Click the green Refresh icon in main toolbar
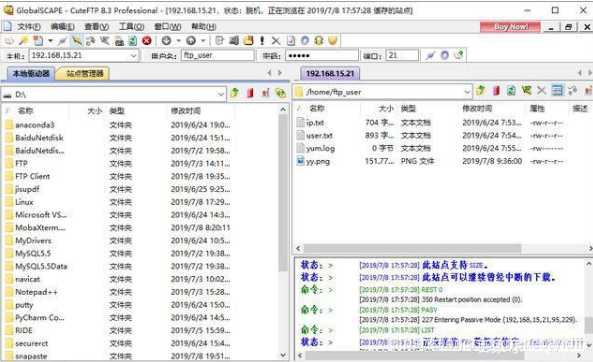This screenshot has width=593, height=362. pyautogui.click(x=133, y=40)
